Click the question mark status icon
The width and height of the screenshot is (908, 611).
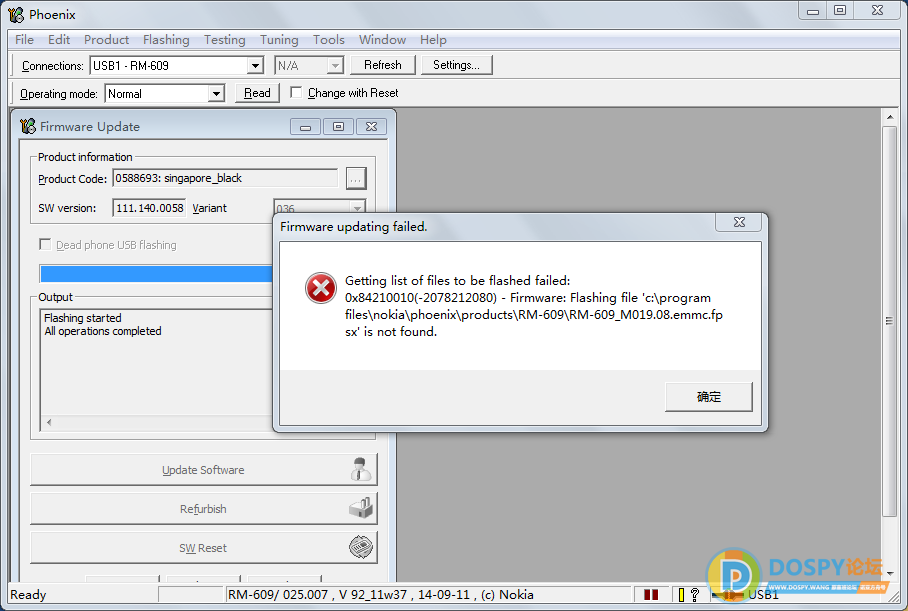tap(695, 595)
